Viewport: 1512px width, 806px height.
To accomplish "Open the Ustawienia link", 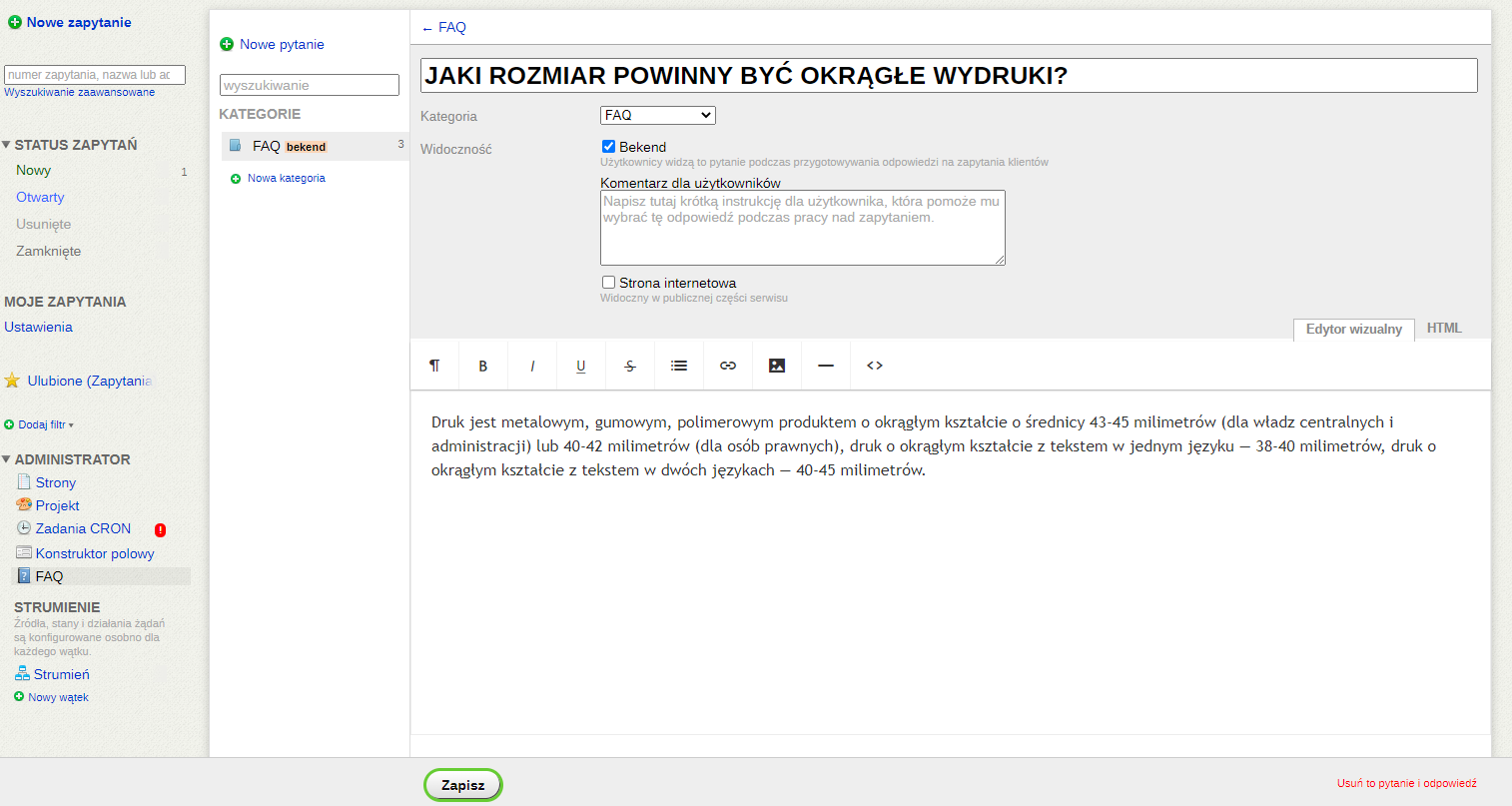I will coord(38,327).
